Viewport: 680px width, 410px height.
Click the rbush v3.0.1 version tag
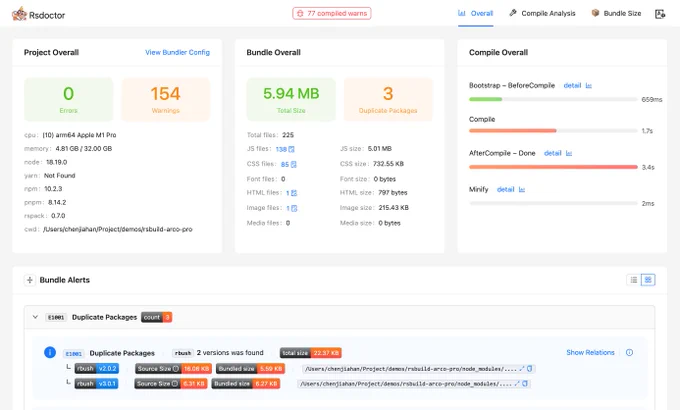(96, 384)
